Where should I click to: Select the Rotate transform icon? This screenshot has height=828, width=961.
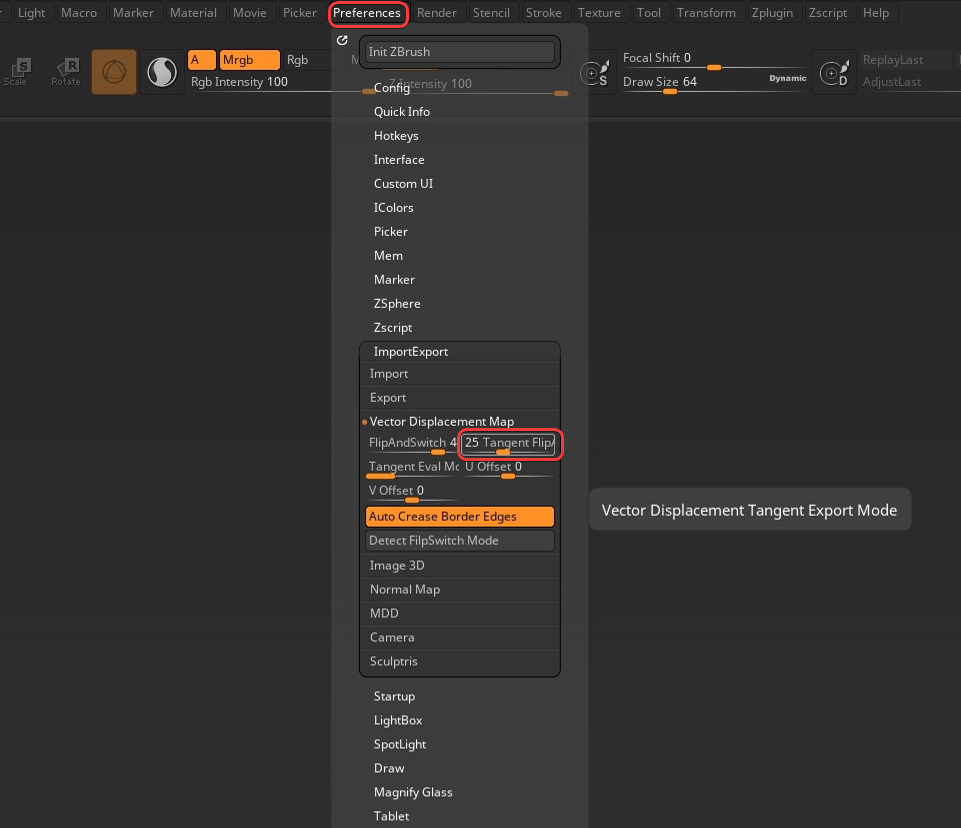pos(66,72)
